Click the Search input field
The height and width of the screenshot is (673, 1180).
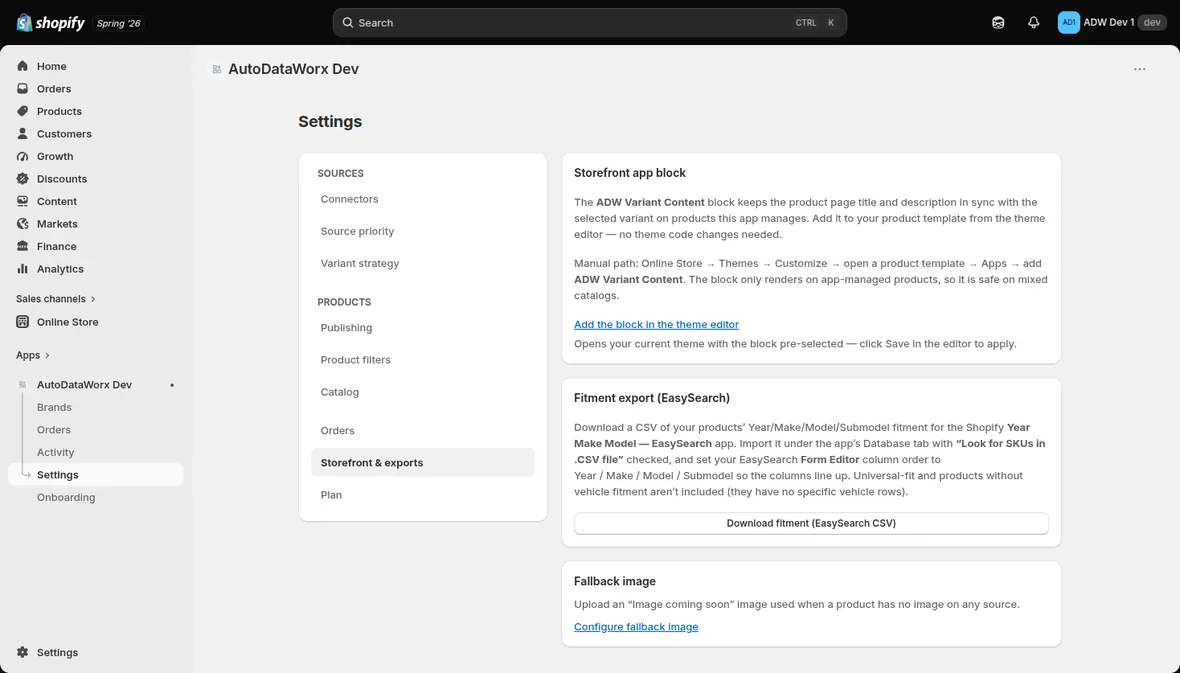click(590, 23)
